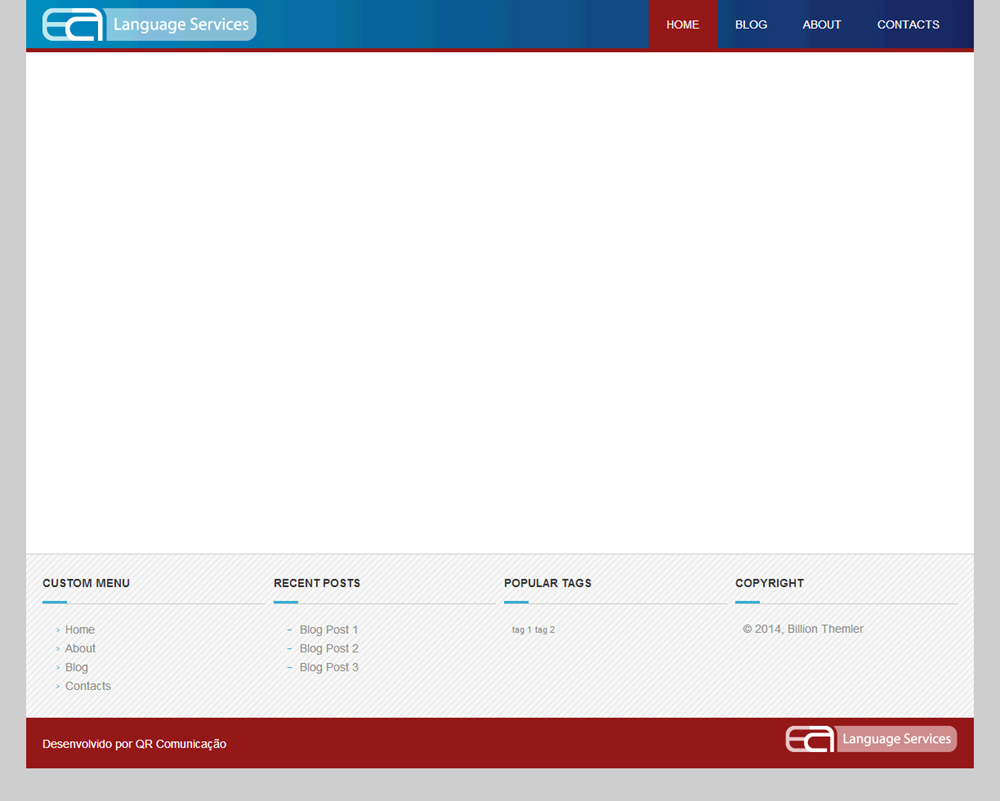Click the CUSTOM MENU heading

click(86, 584)
